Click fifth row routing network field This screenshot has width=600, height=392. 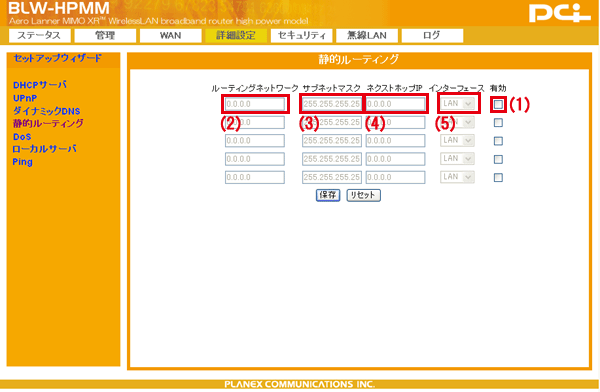click(255, 178)
